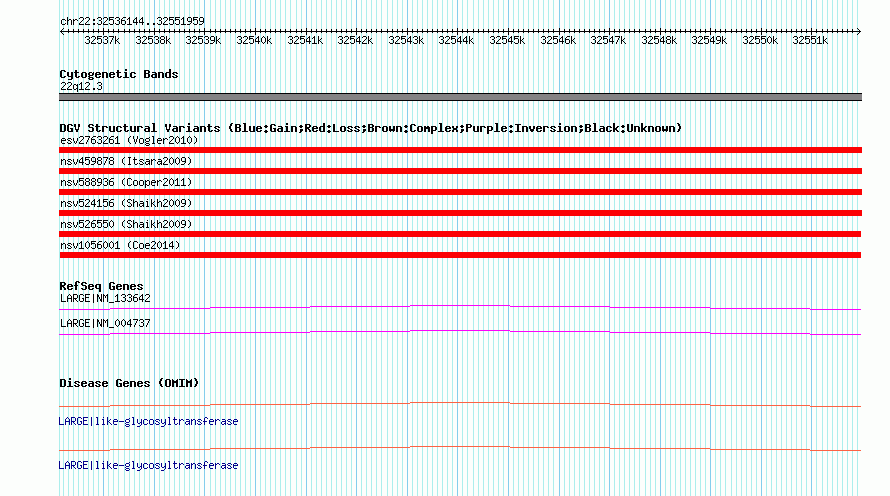Click the 32550k ruler tick label
The image size is (890, 496).
click(760, 40)
